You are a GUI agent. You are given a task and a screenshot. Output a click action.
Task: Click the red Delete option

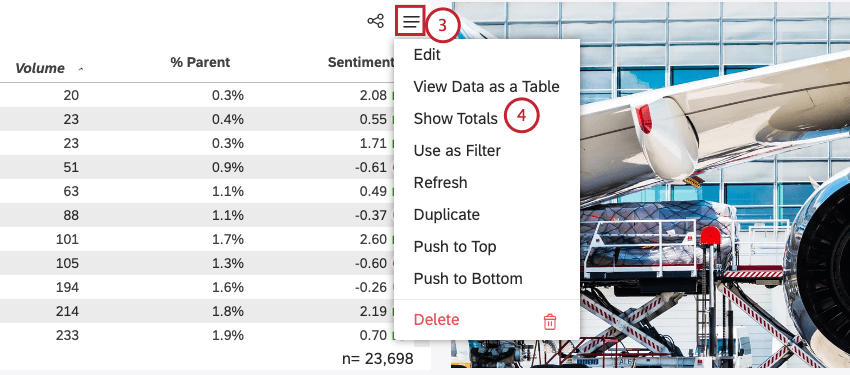436,320
